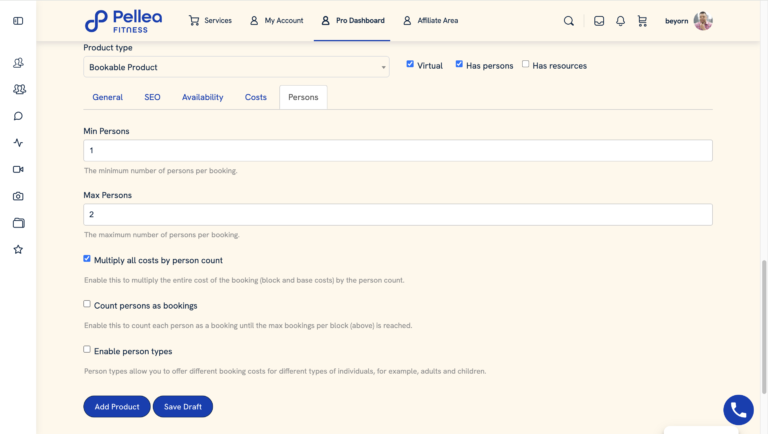Open the Product type dropdown
This screenshot has height=434, width=768.
tap(236, 67)
